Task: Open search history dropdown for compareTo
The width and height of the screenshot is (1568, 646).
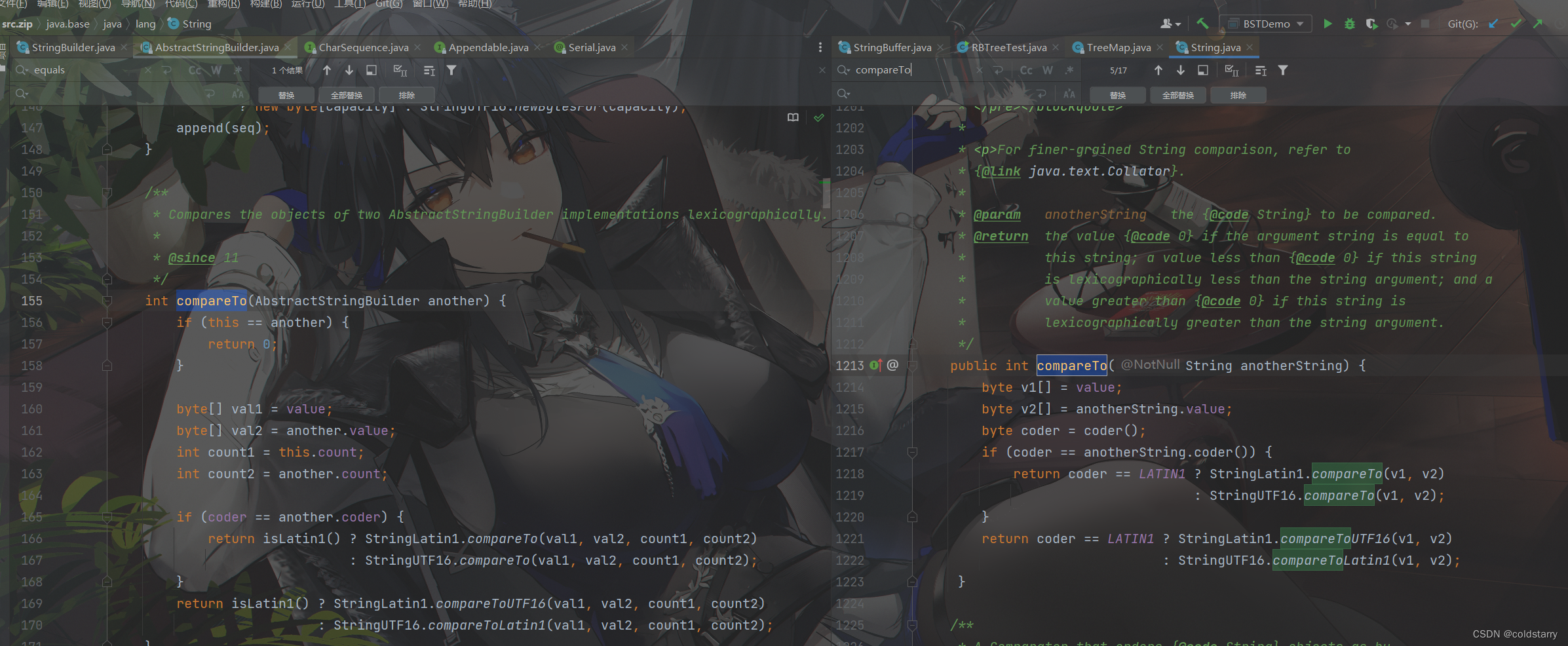Action: [843, 70]
